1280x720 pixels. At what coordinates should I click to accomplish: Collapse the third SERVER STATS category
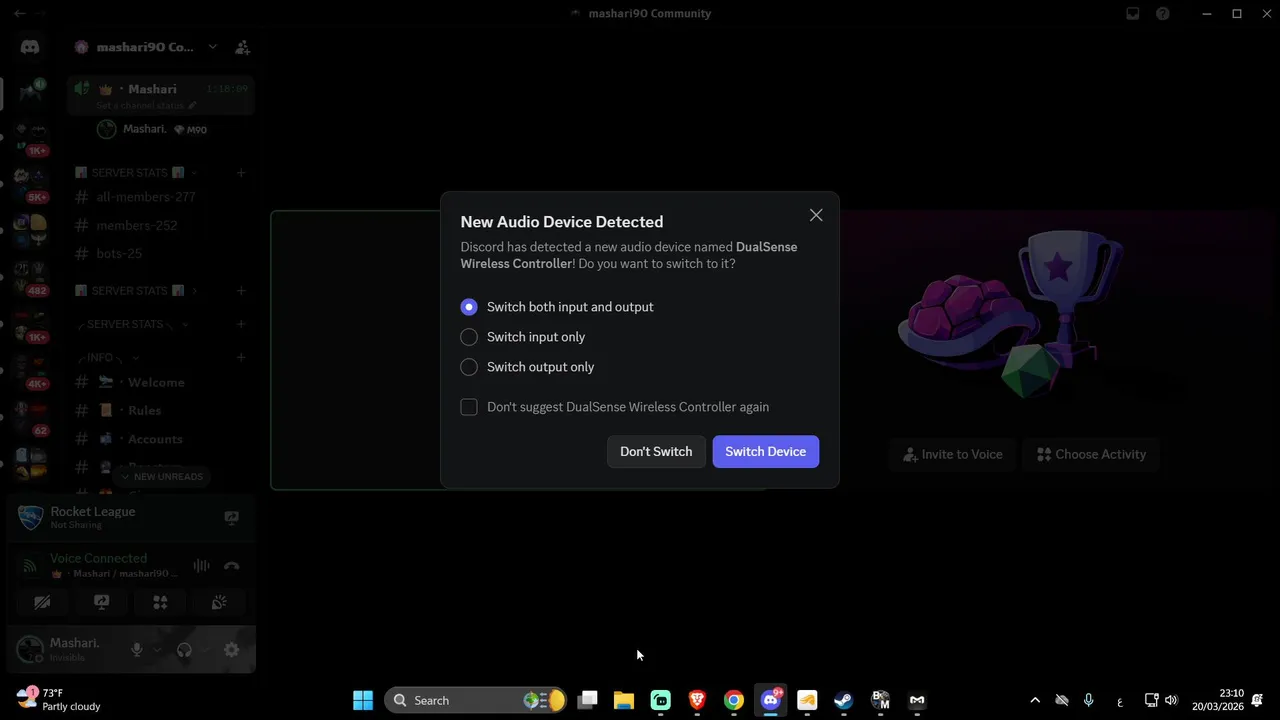(132, 324)
